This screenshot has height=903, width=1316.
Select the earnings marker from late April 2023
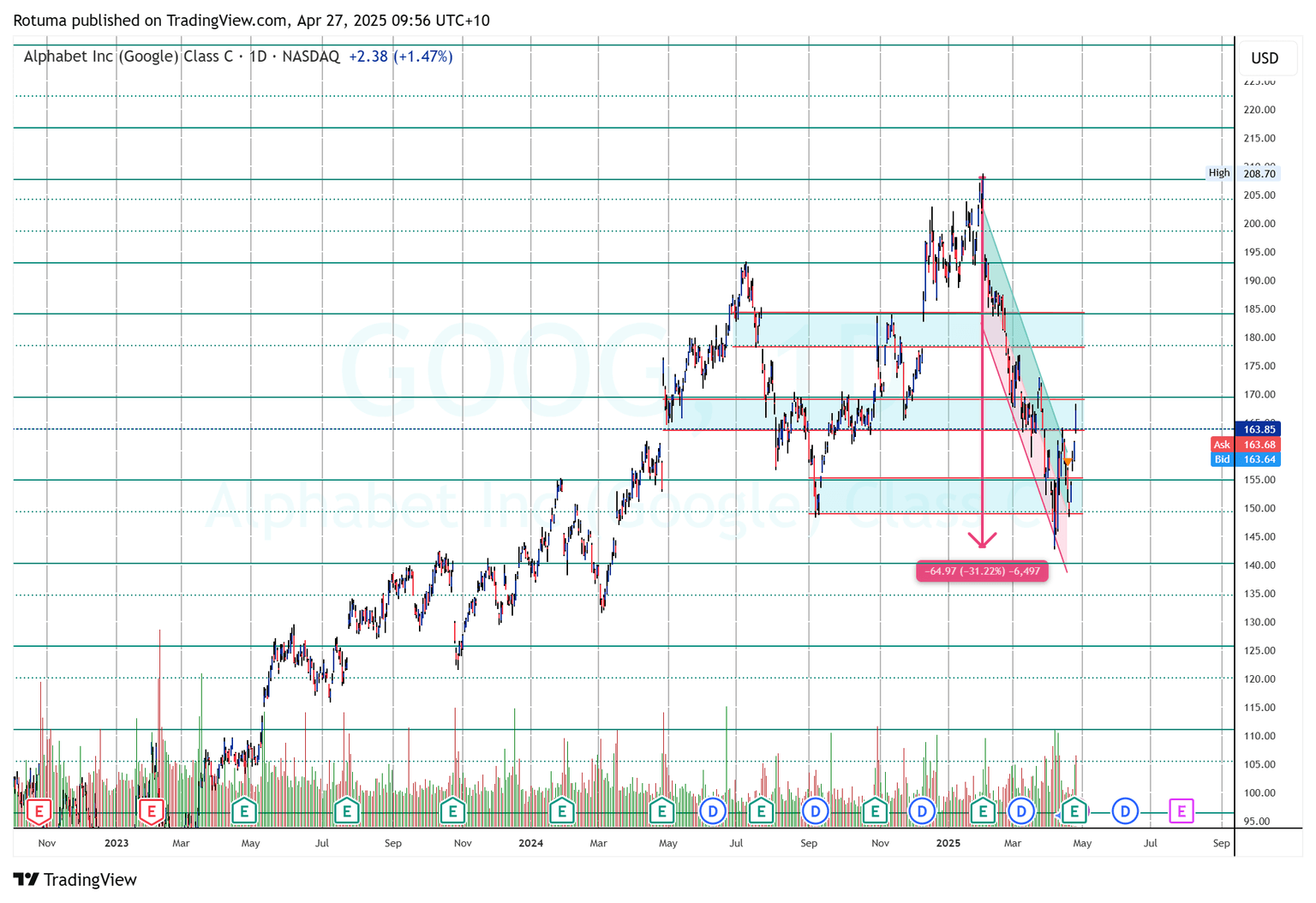point(244,810)
